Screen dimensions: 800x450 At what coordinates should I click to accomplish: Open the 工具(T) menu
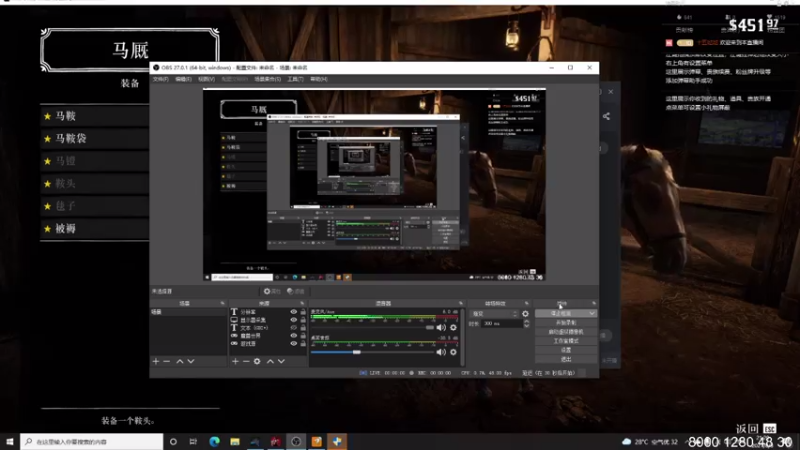(295, 79)
